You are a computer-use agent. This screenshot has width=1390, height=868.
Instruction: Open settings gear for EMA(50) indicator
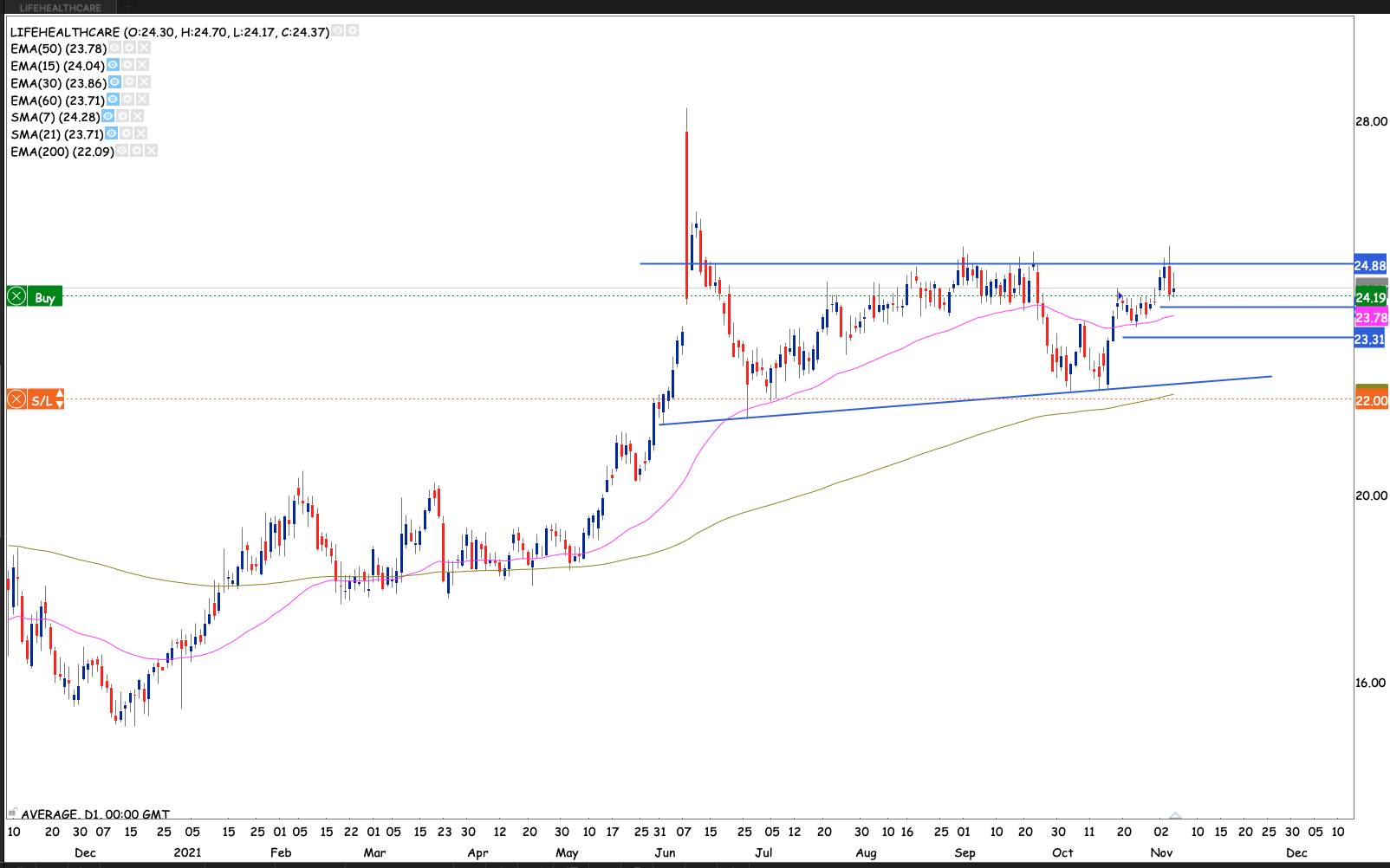[x=129, y=49]
